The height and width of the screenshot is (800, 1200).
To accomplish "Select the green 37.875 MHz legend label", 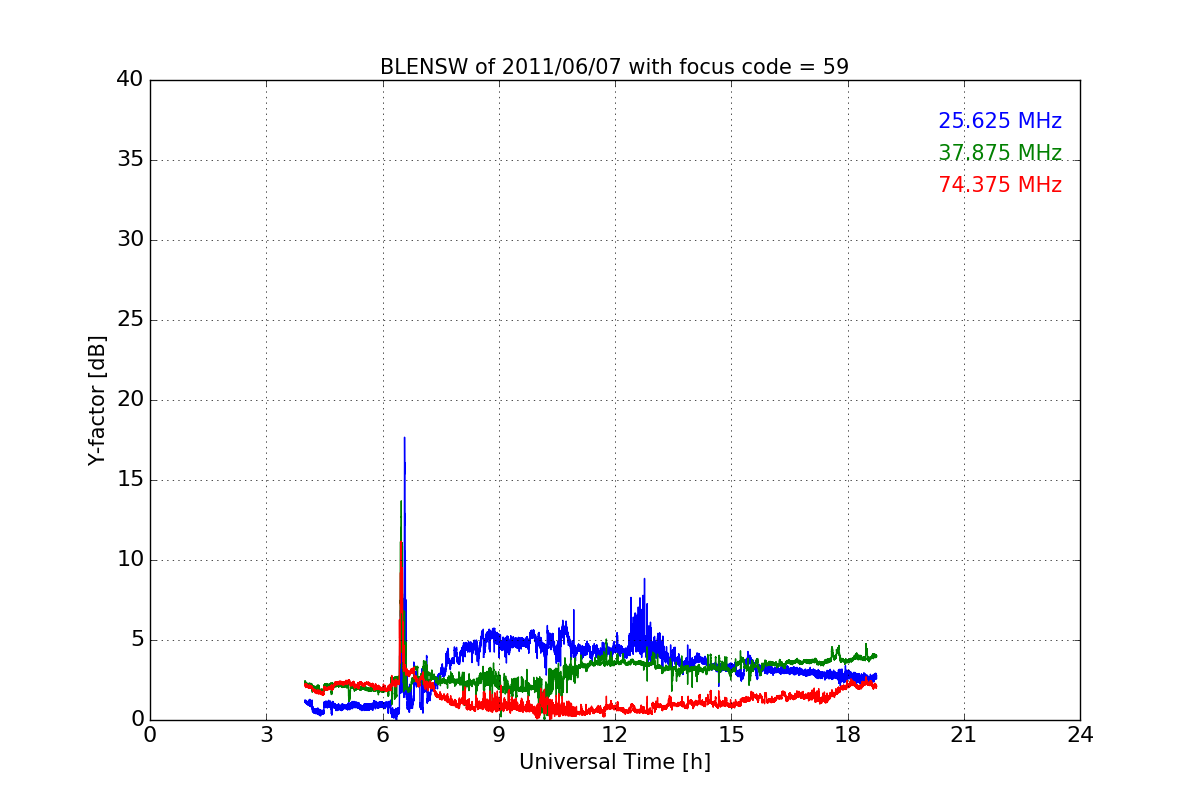I will 1000,153.
